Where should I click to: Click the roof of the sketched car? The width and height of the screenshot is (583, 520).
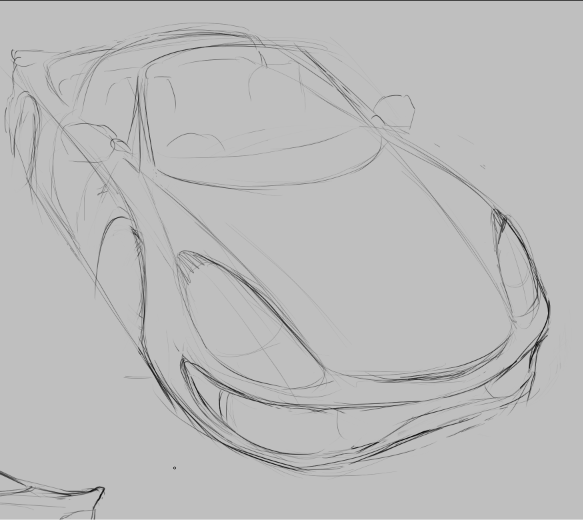[186, 43]
